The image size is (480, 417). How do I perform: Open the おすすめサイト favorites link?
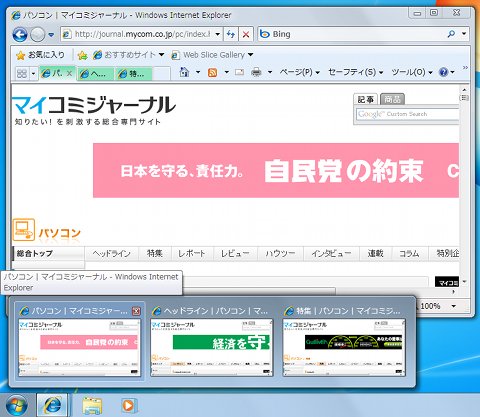click(128, 55)
